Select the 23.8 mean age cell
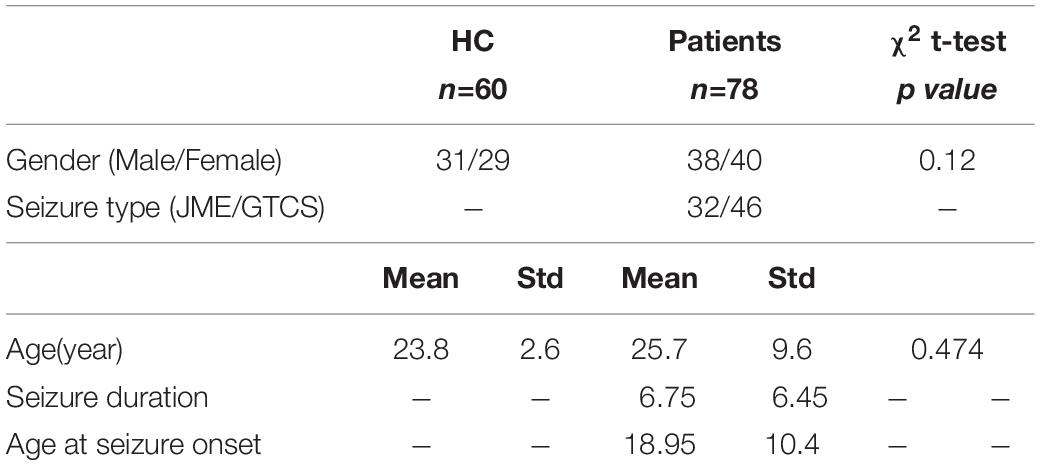Image resolution: width=1040 pixels, height=465 pixels. [x=421, y=350]
